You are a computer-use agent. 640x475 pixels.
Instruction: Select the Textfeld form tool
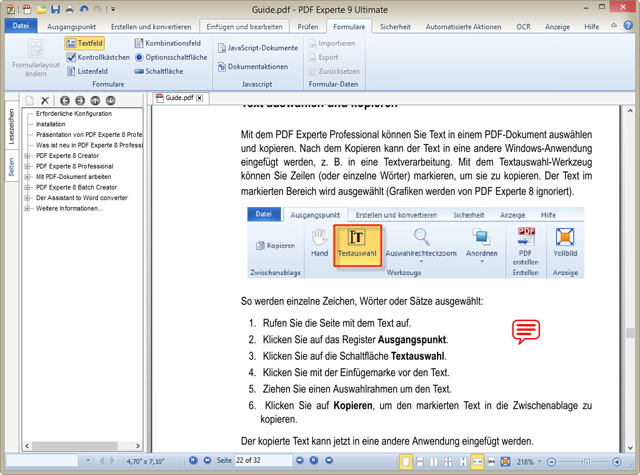(84, 43)
